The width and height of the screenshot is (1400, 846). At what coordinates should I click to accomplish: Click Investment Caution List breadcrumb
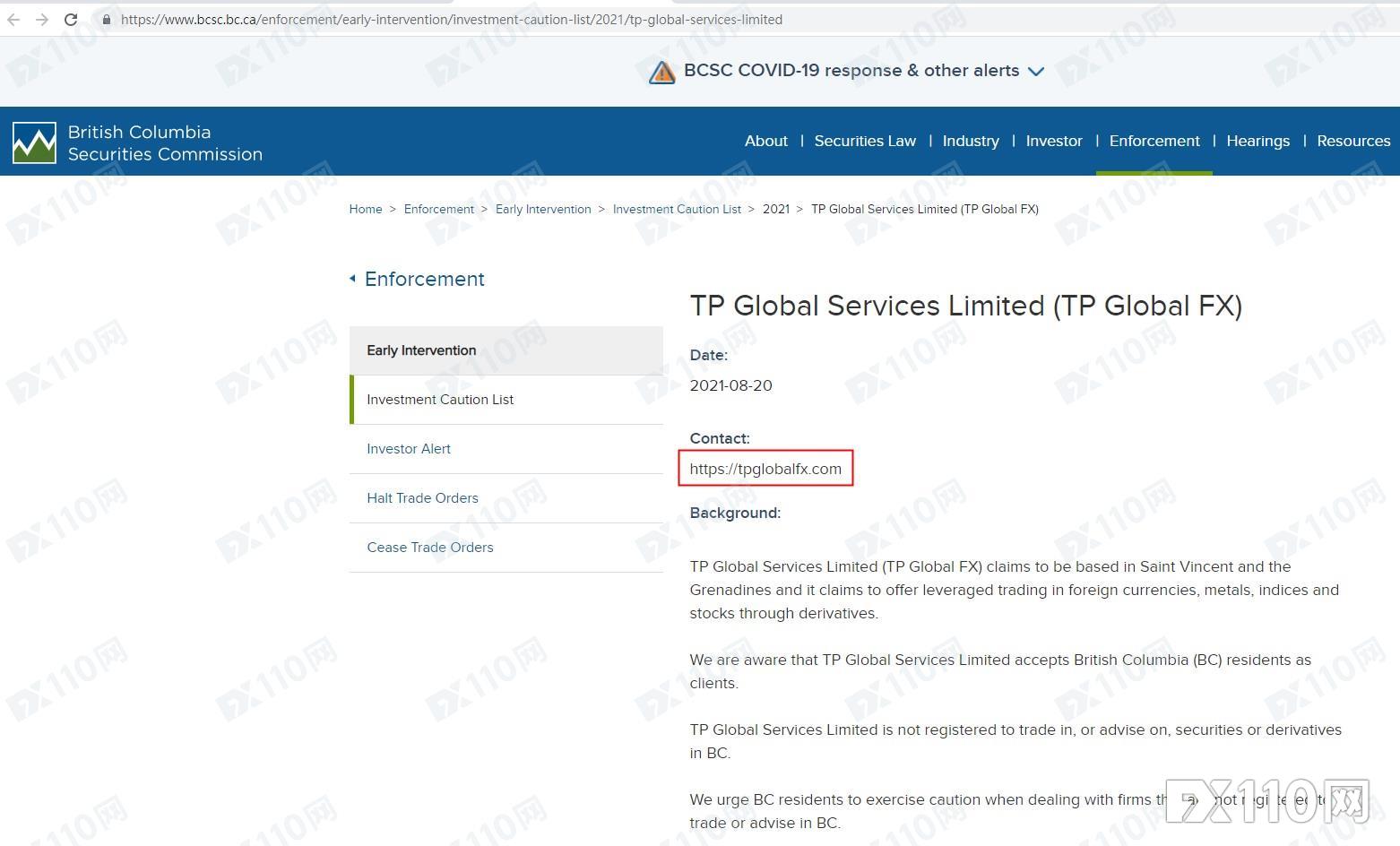point(677,209)
